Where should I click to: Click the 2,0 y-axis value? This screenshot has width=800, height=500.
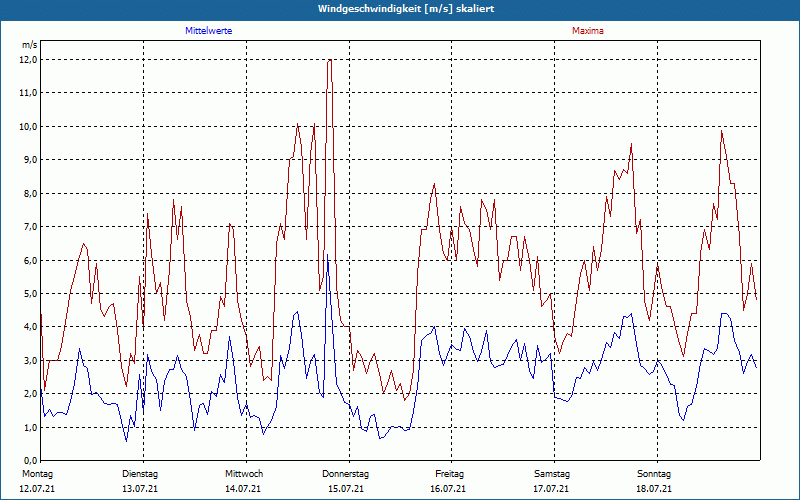[x=31, y=393]
